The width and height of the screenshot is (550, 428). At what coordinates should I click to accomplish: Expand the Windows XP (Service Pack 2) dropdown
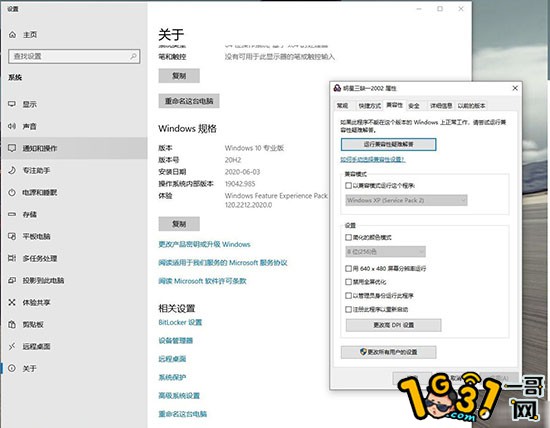tap(406, 200)
